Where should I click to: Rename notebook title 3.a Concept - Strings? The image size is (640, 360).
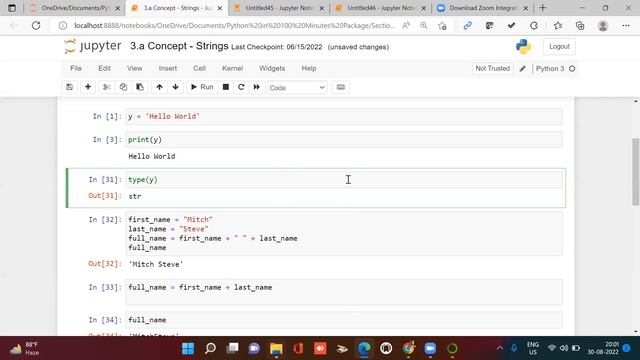pos(179,46)
